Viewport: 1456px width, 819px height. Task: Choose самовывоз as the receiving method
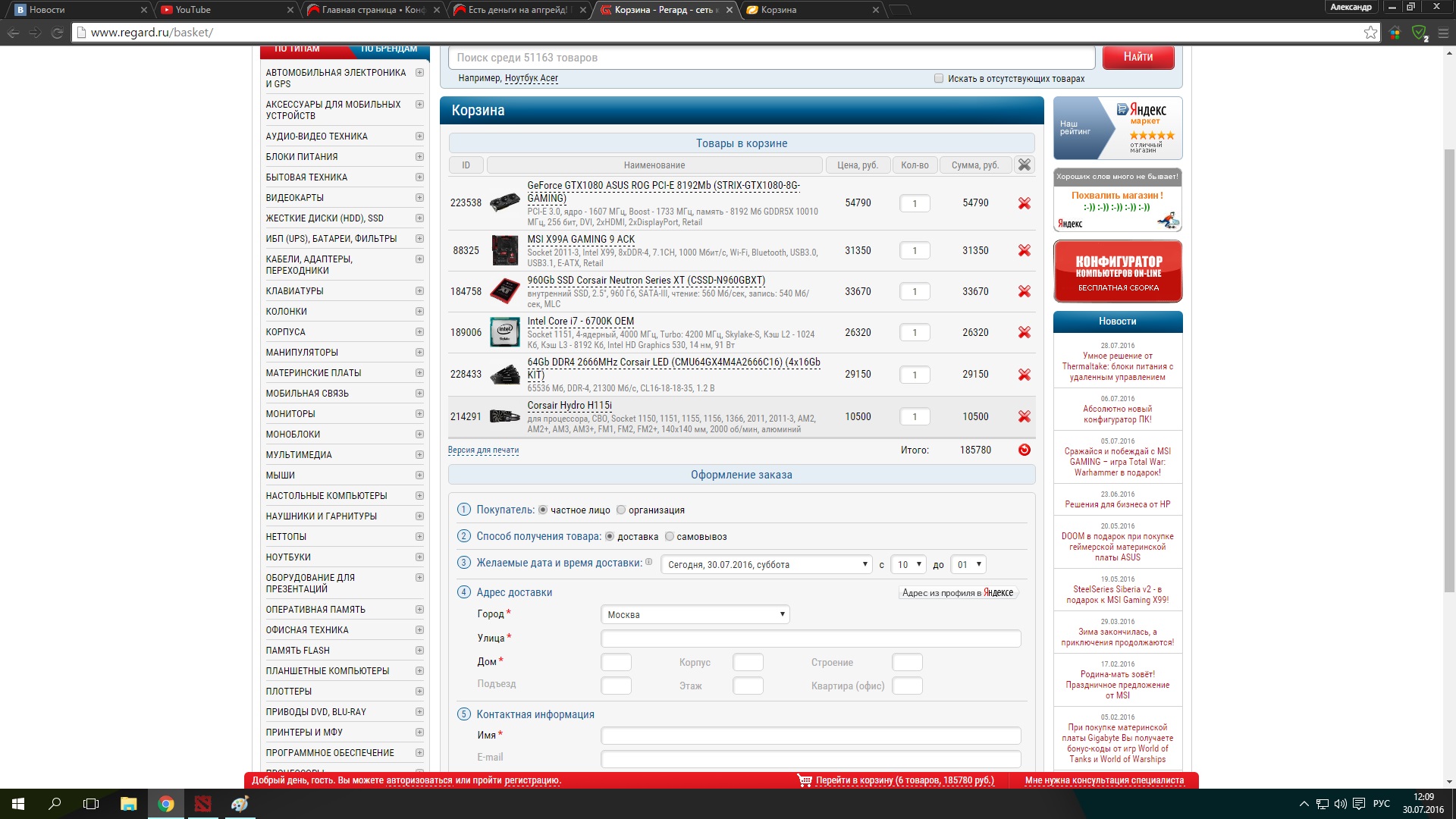669,536
